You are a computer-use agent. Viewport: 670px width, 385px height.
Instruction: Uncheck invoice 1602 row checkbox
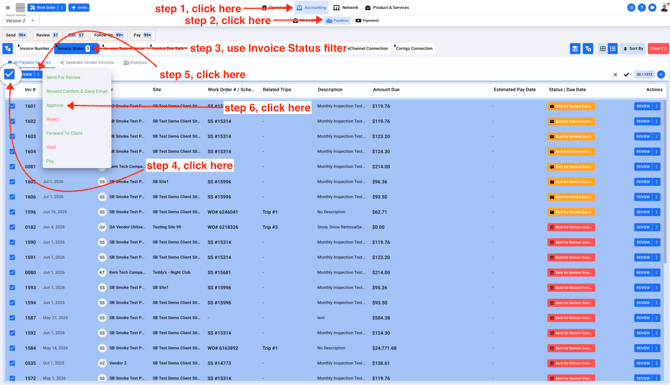coord(12,121)
